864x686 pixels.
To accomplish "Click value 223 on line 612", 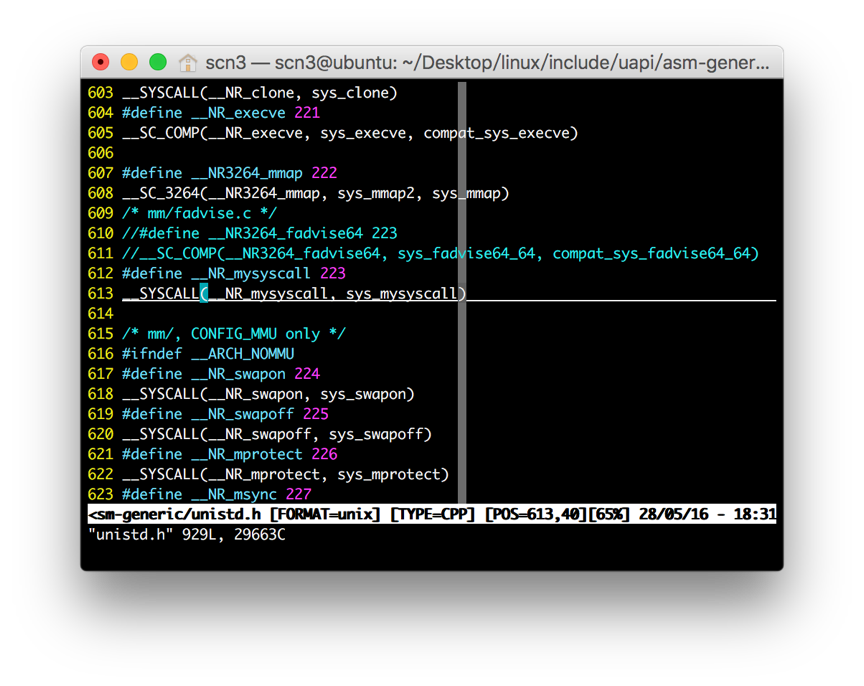I will [x=333, y=273].
